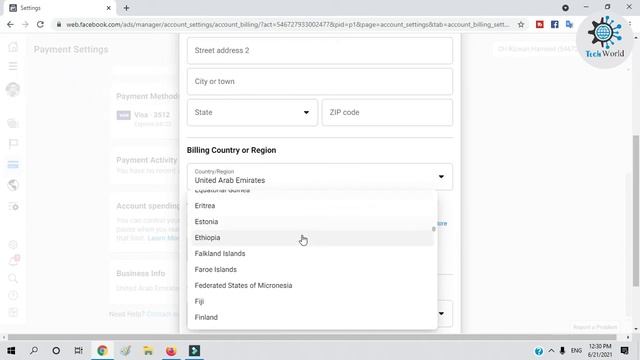Open the green app on taskbar

[x=194, y=351]
